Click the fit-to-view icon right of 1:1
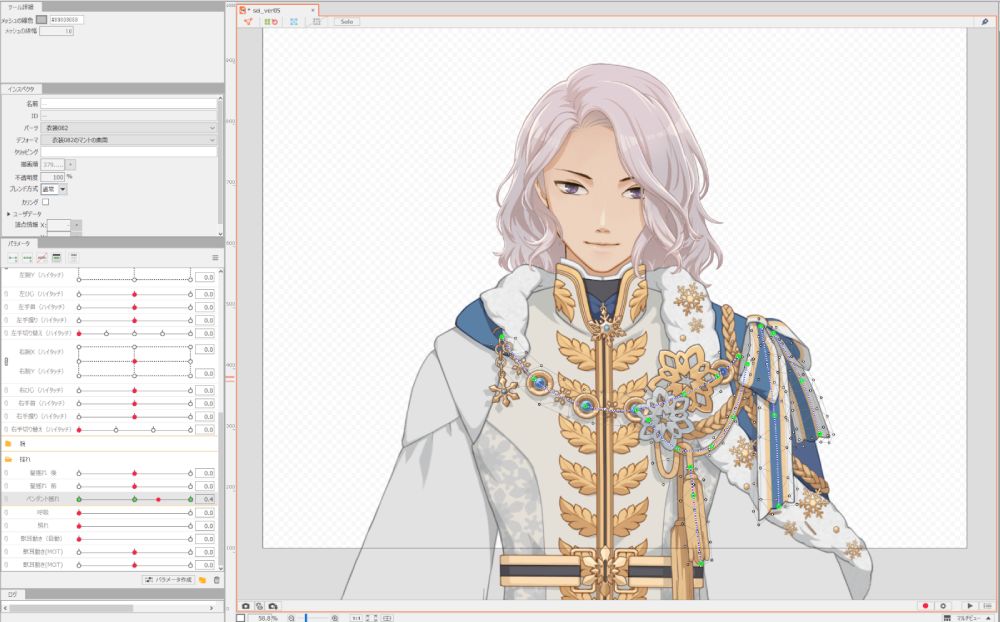This screenshot has width=1000, height=622. (372, 618)
